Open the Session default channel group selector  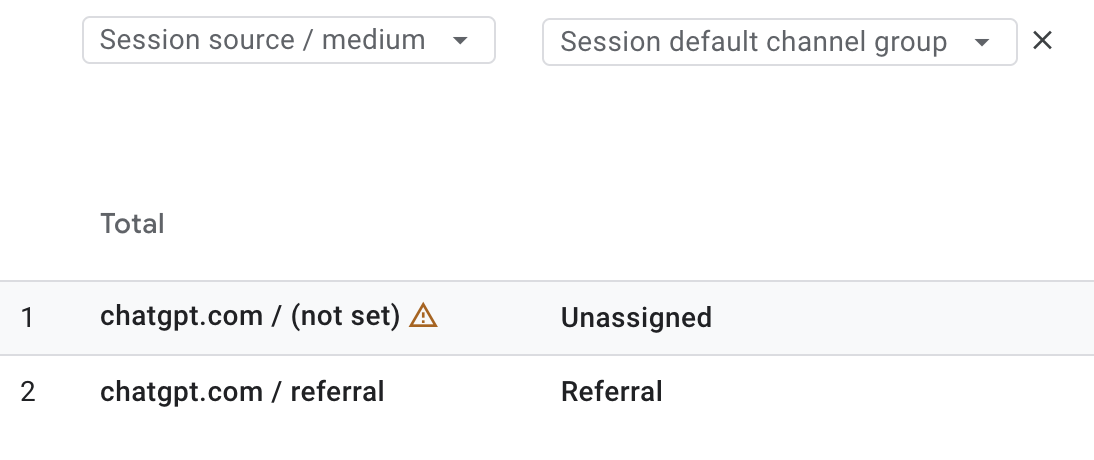pyautogui.click(x=779, y=42)
